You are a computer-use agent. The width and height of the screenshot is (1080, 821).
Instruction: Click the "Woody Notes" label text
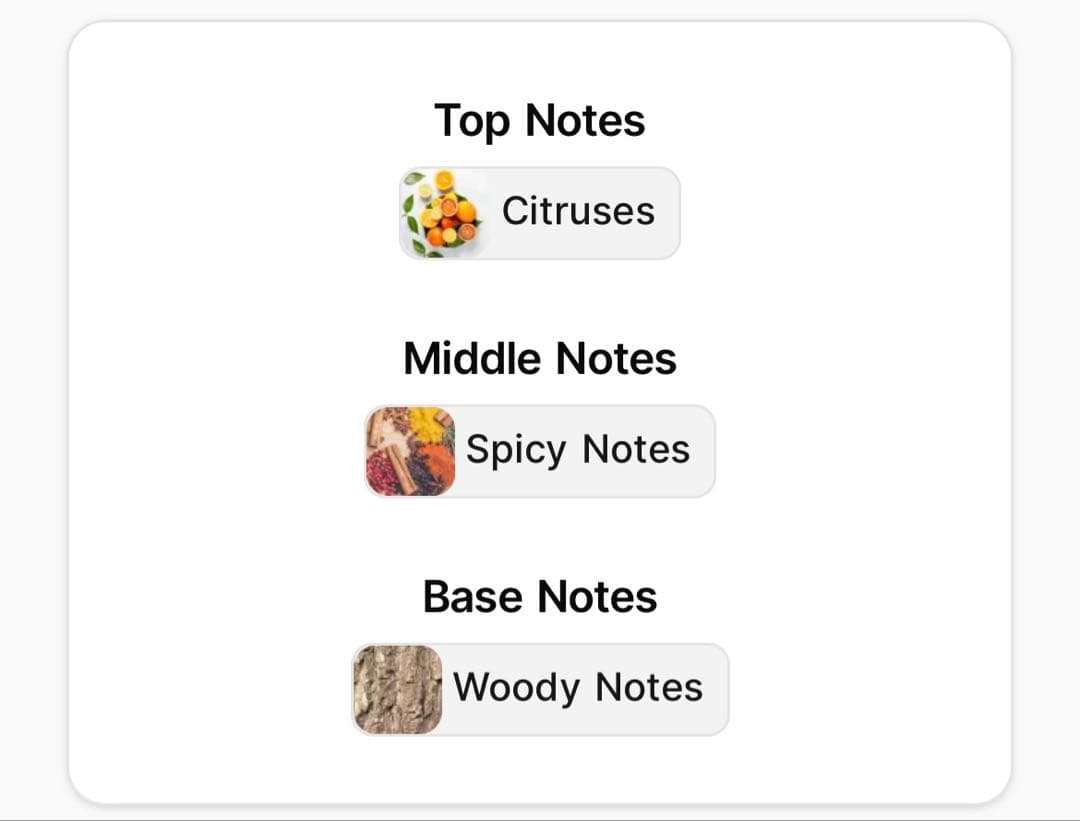click(x=578, y=688)
